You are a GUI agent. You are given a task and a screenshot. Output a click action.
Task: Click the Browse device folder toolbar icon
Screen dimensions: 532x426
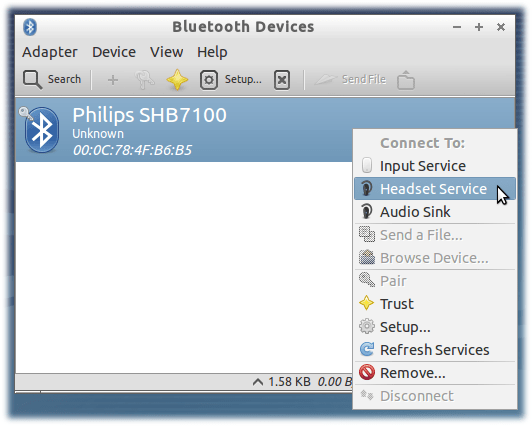(x=406, y=80)
